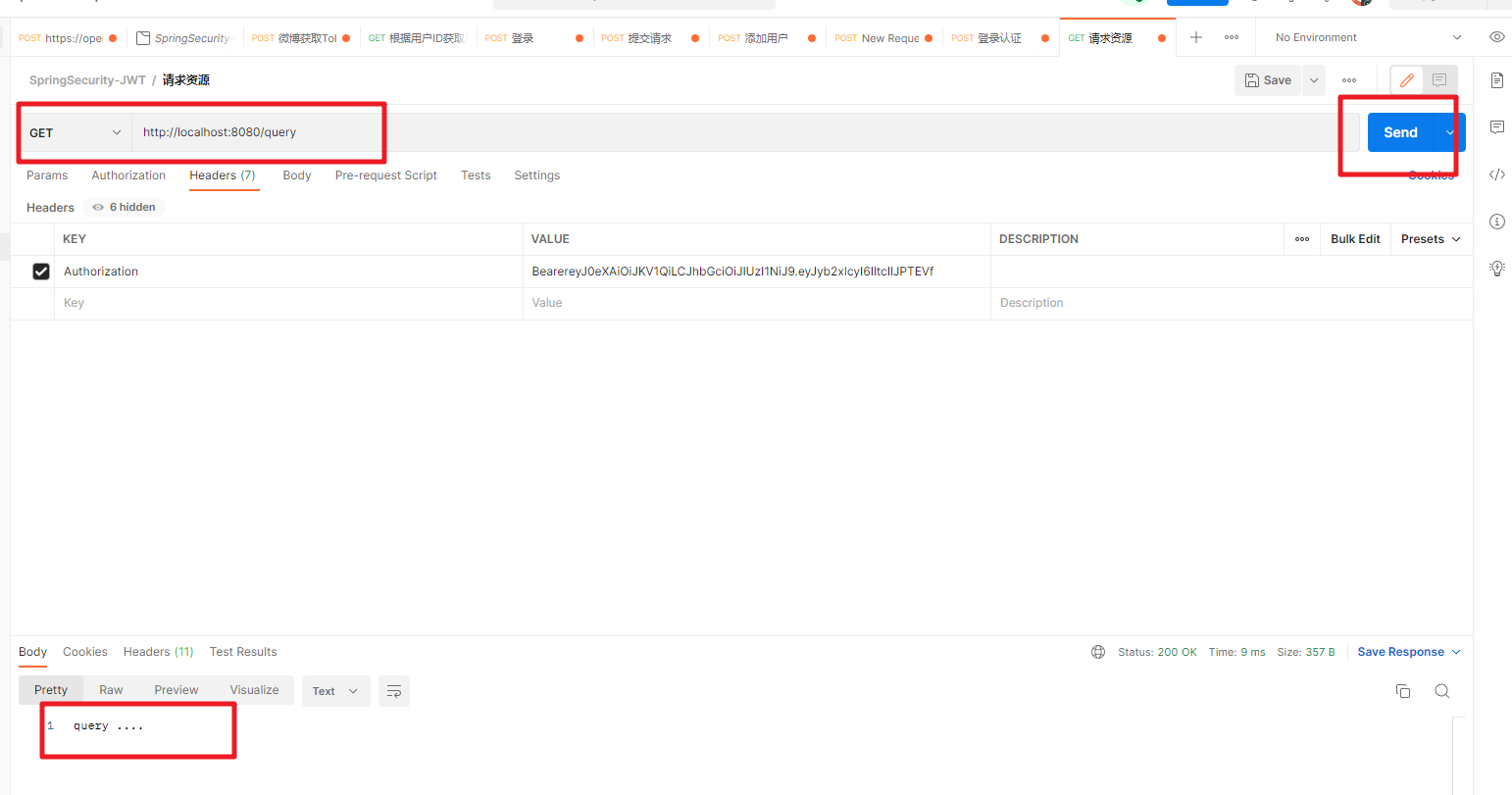The image size is (1512, 795).
Task: Copy response with copy icon
Action: coord(1403,691)
